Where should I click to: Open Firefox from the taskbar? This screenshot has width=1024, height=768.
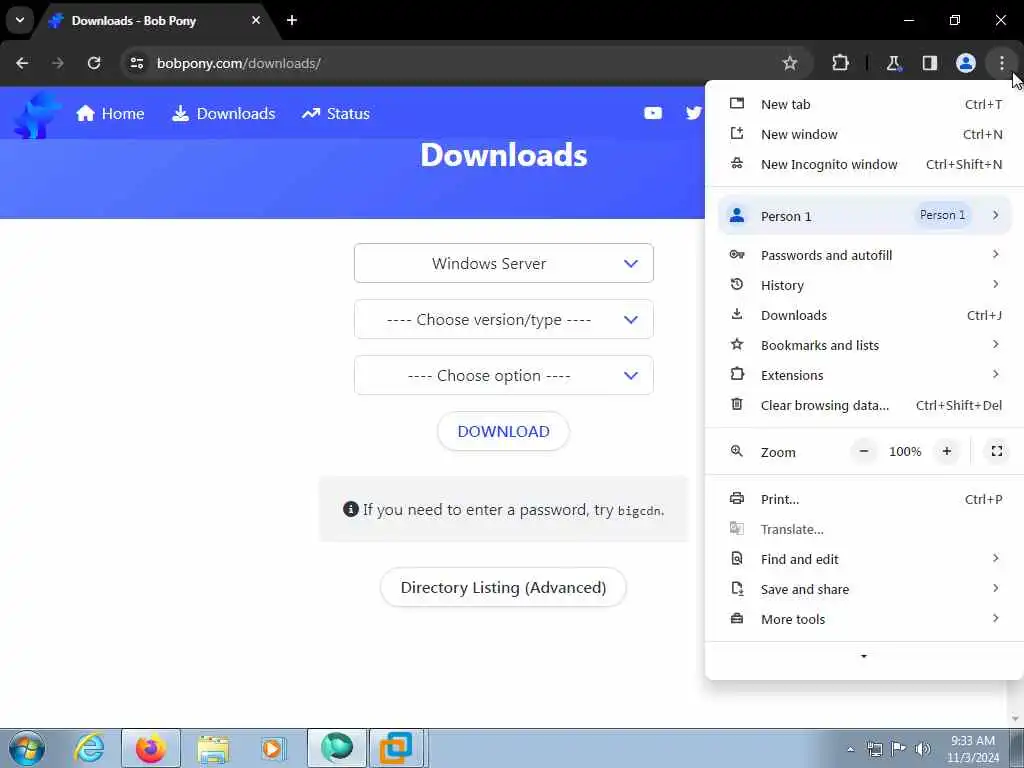(151, 748)
